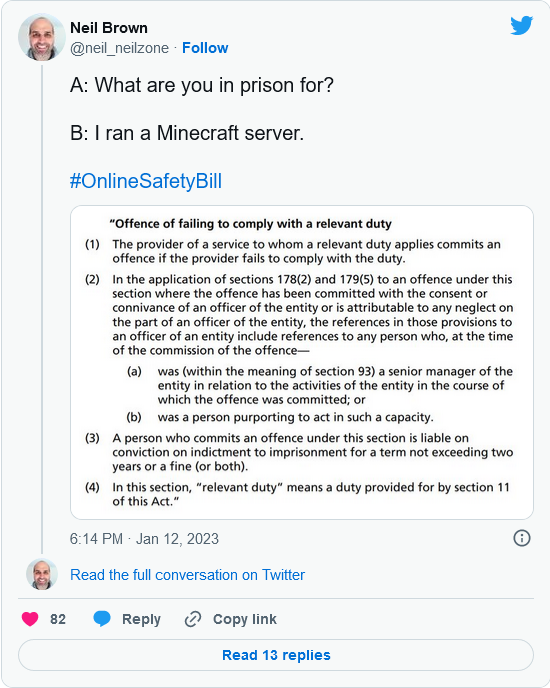Screen dimensions: 550x688
Task: Click the Copy link label
Action: point(244,619)
